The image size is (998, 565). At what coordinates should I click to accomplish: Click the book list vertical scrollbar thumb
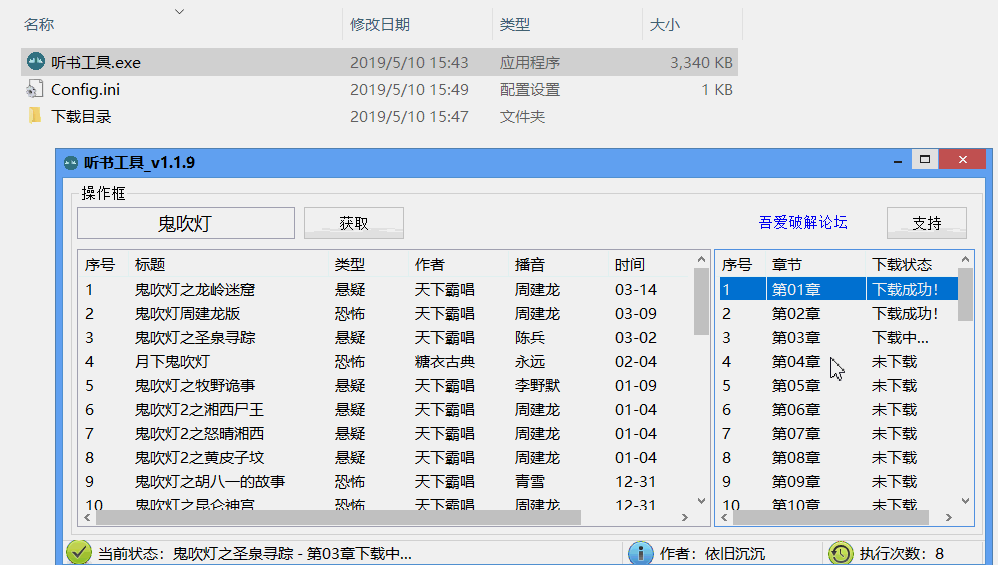pos(701,301)
